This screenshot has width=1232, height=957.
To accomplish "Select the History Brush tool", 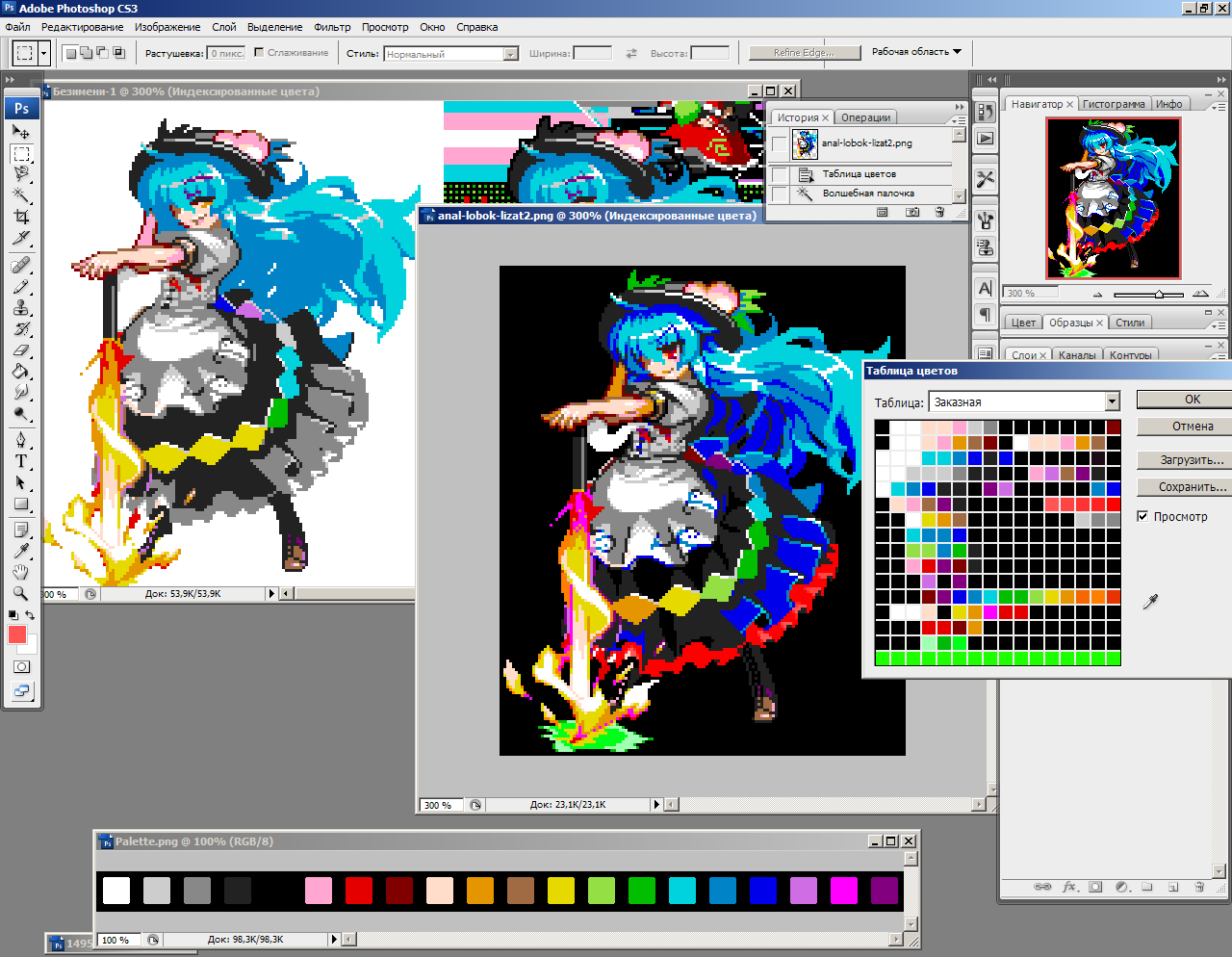I will click(x=21, y=328).
